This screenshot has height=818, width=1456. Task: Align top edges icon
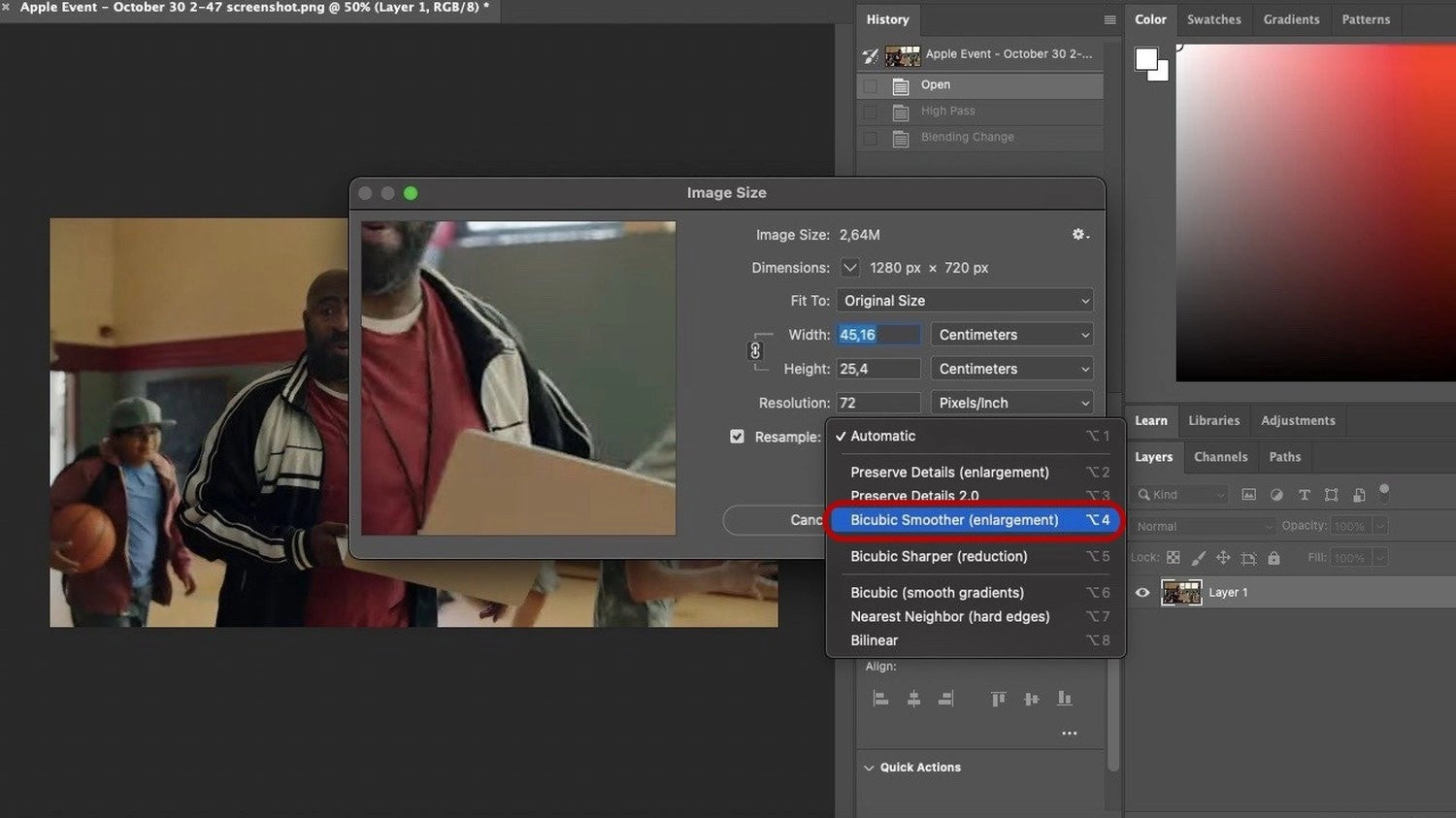tap(998, 699)
